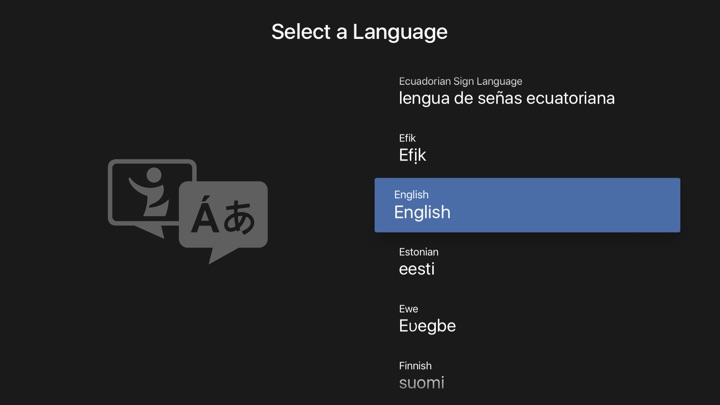This screenshot has width=720, height=405.
Task: Choose the Efịk native name entry
Action: 412,155
